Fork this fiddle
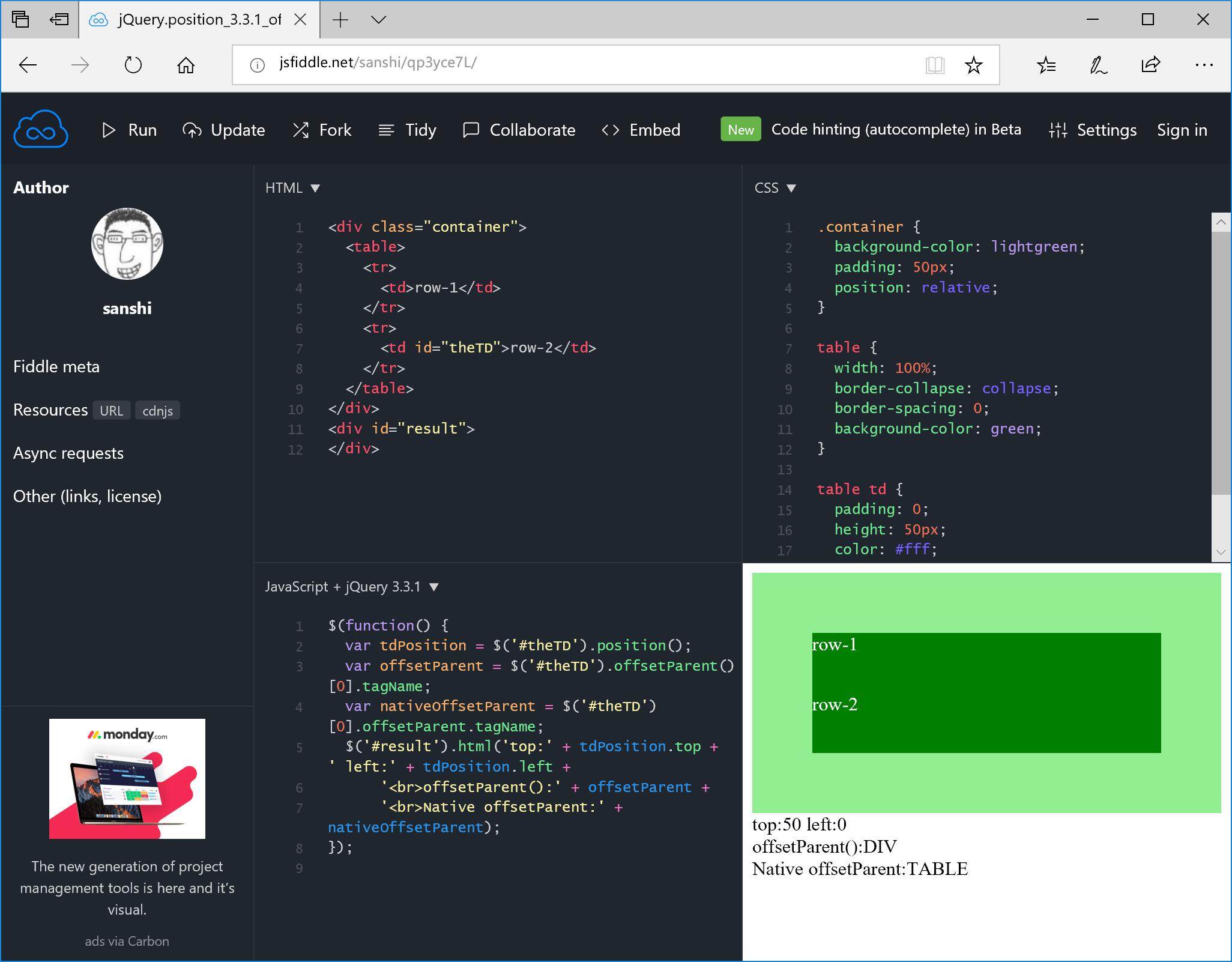Screen dimensions: 1232x962 [322, 130]
